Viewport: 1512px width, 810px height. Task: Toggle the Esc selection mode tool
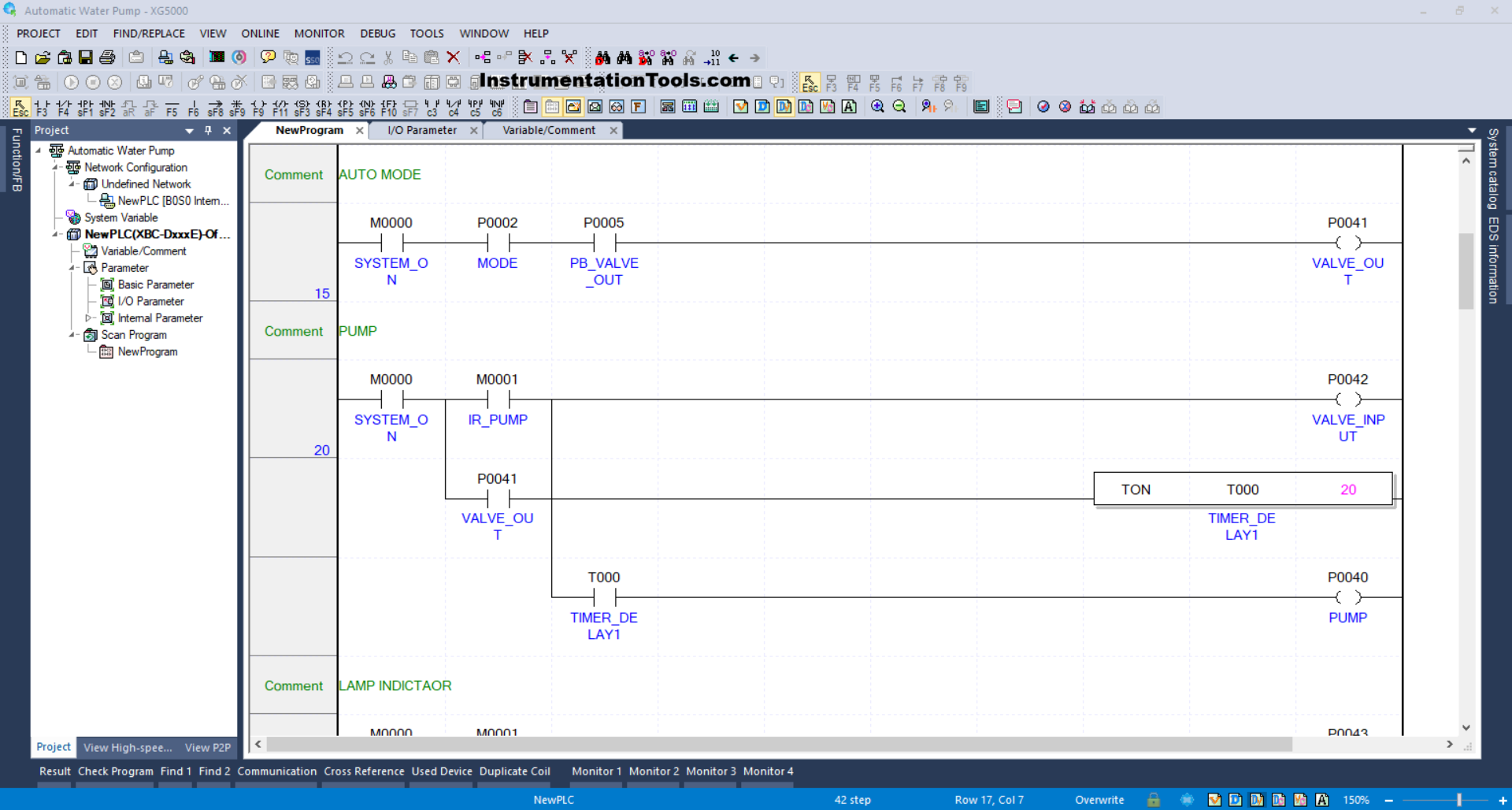(x=20, y=107)
